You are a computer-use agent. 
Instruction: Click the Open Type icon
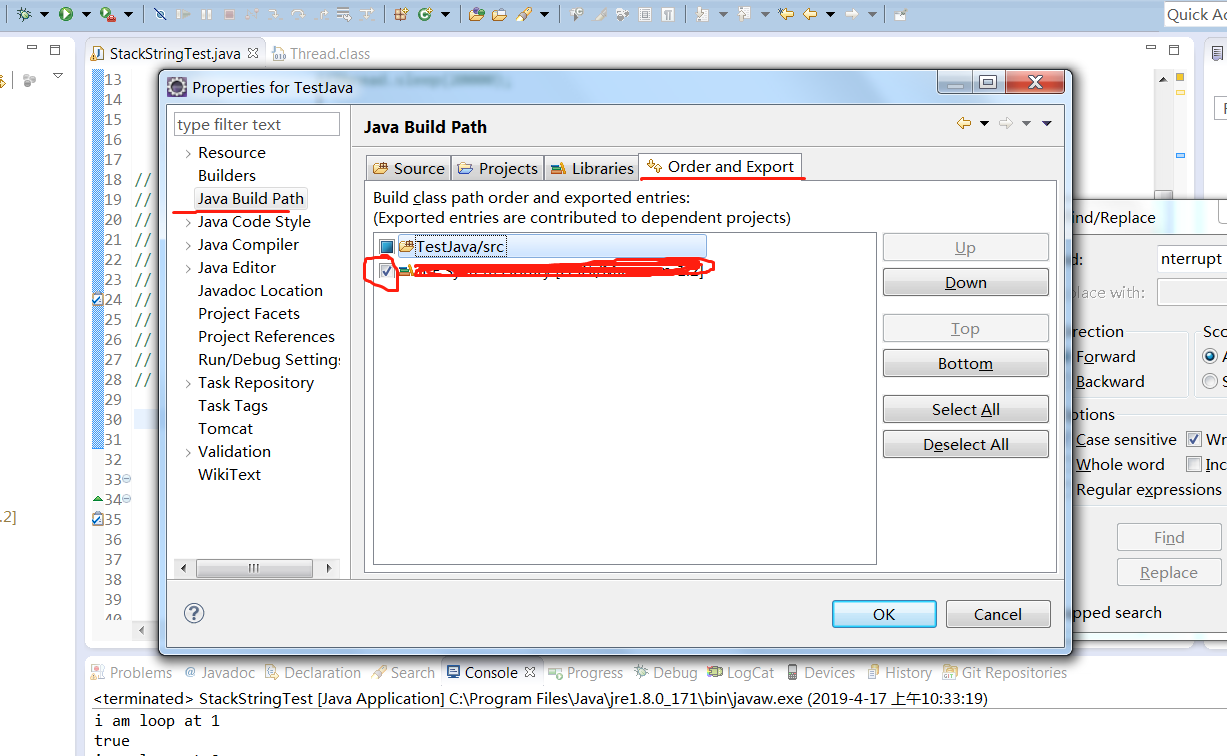476,14
